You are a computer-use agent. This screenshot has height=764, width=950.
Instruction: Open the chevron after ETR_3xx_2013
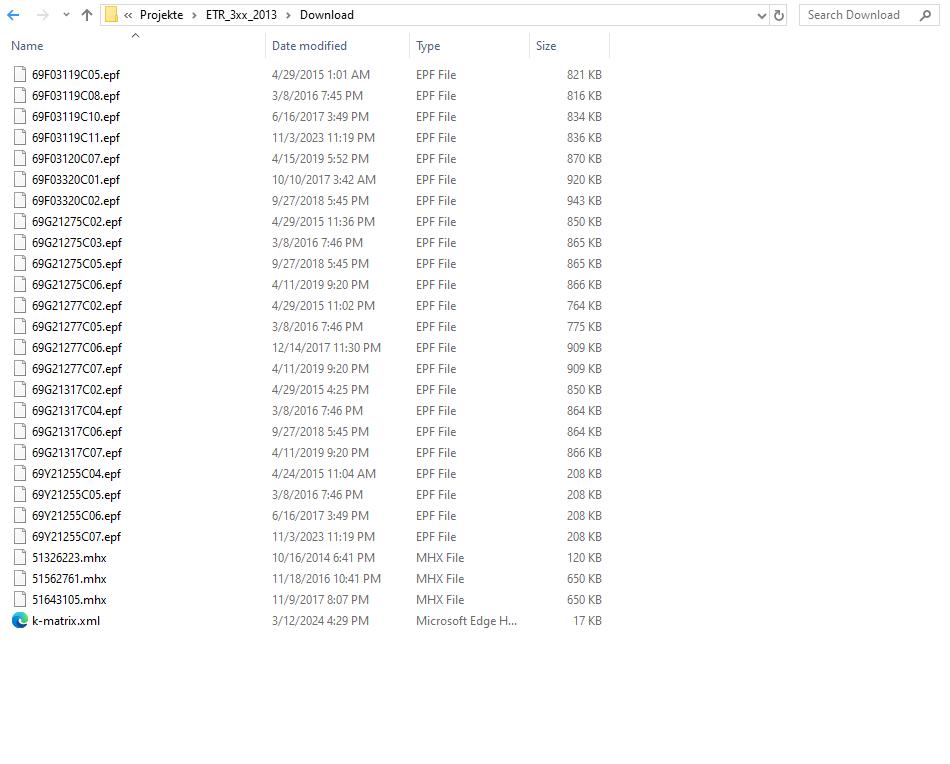click(288, 15)
